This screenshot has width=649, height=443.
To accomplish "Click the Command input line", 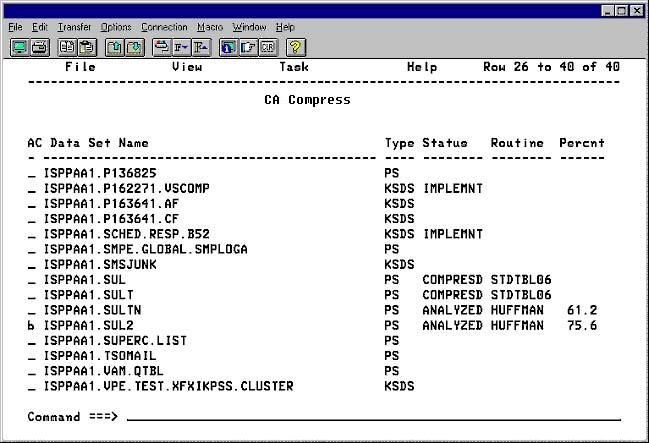I will click(370, 416).
